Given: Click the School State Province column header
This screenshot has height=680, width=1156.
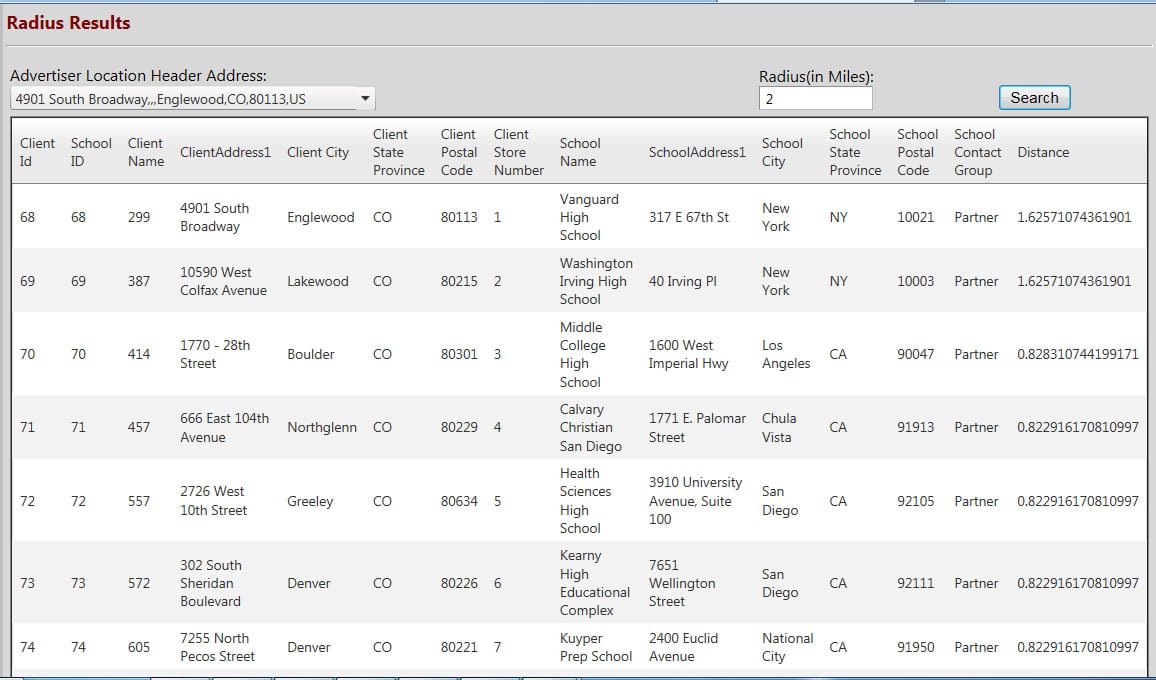Looking at the screenshot, I should (855, 152).
